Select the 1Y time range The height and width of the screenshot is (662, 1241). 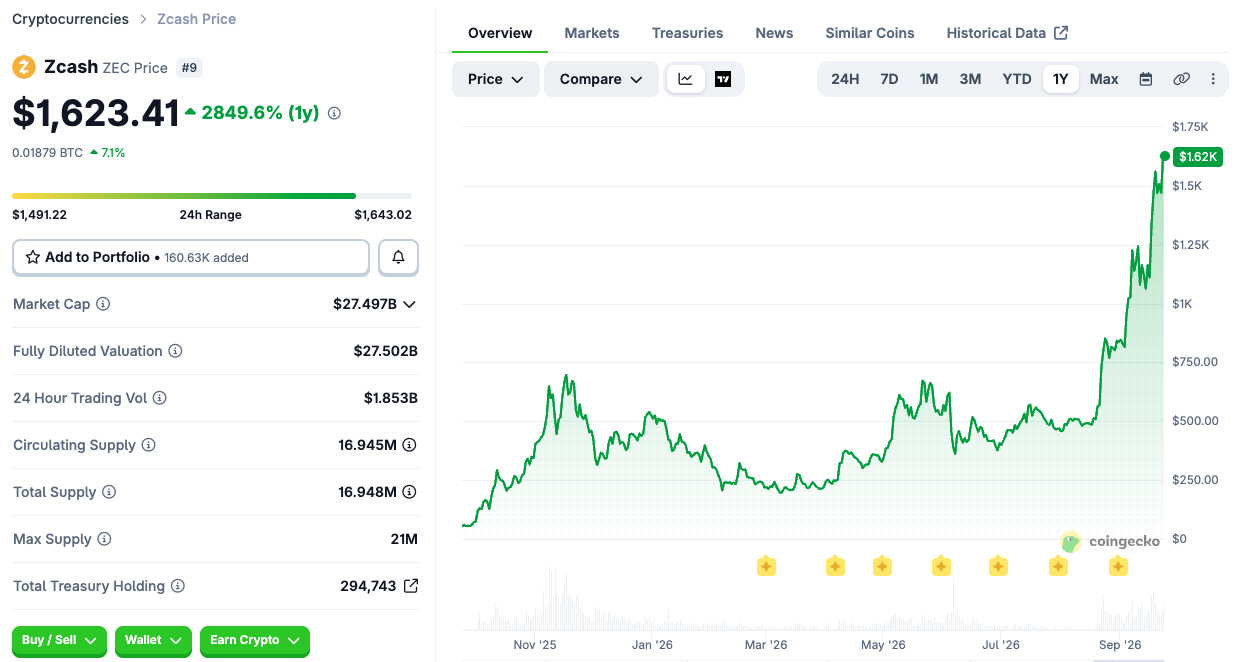1061,79
